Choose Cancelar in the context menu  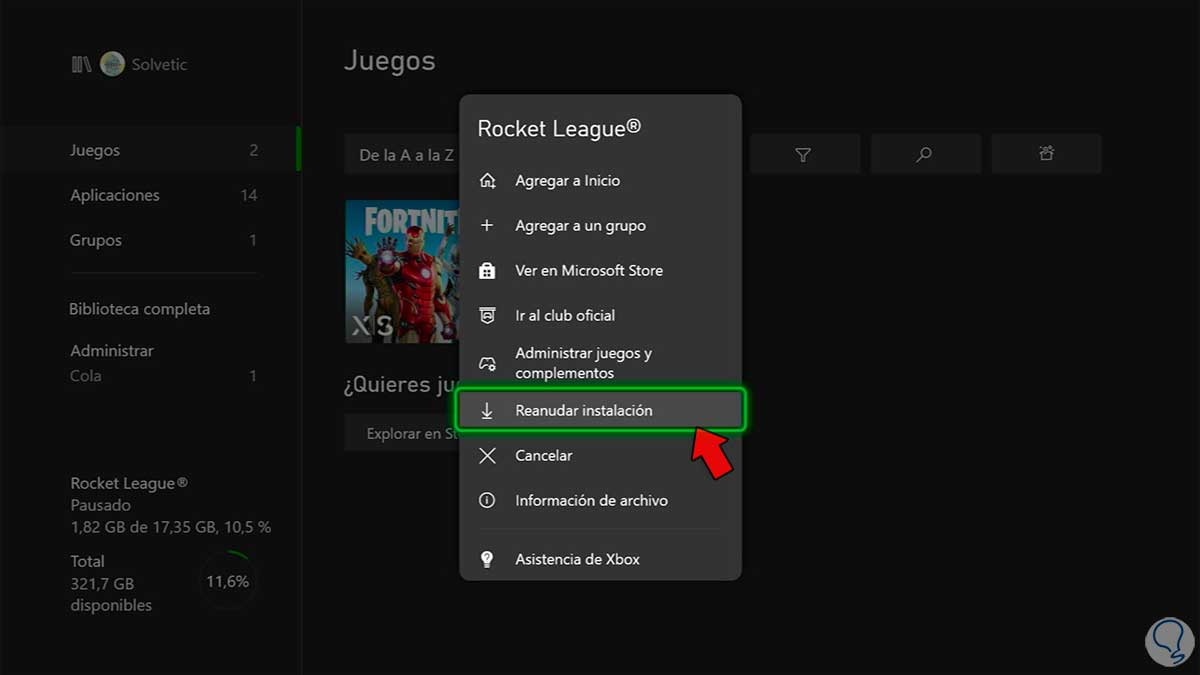[x=600, y=456]
